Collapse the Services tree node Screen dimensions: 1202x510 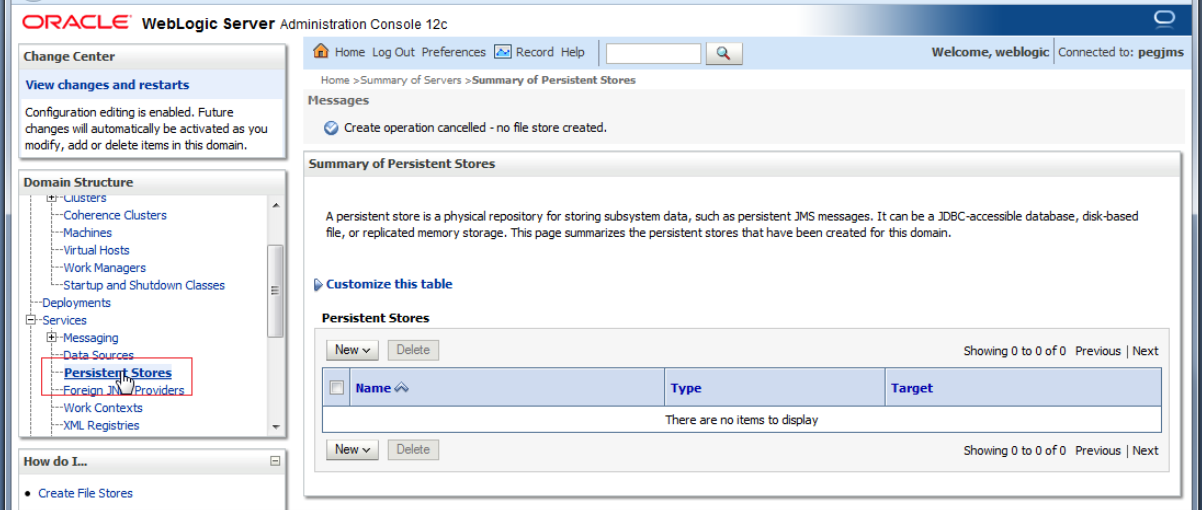(x=31, y=320)
